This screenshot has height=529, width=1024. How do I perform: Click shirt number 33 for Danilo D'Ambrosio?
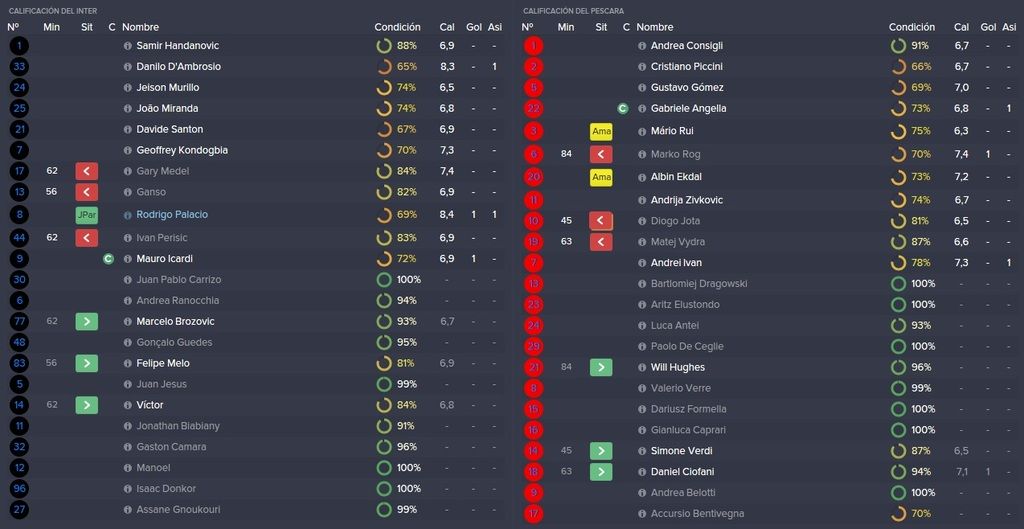click(19, 67)
